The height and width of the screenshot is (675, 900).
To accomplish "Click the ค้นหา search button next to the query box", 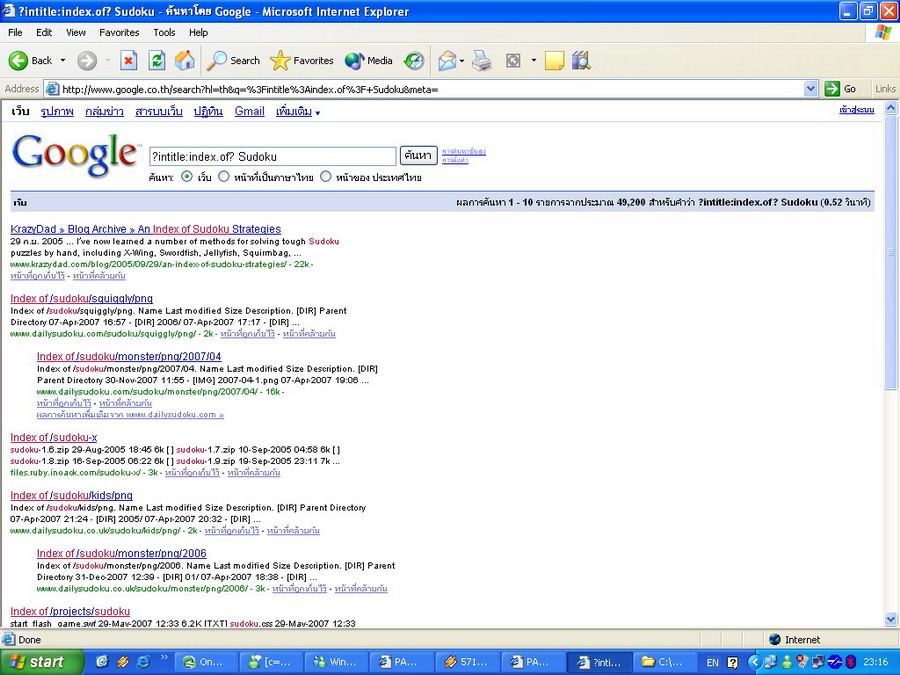I will click(418, 156).
